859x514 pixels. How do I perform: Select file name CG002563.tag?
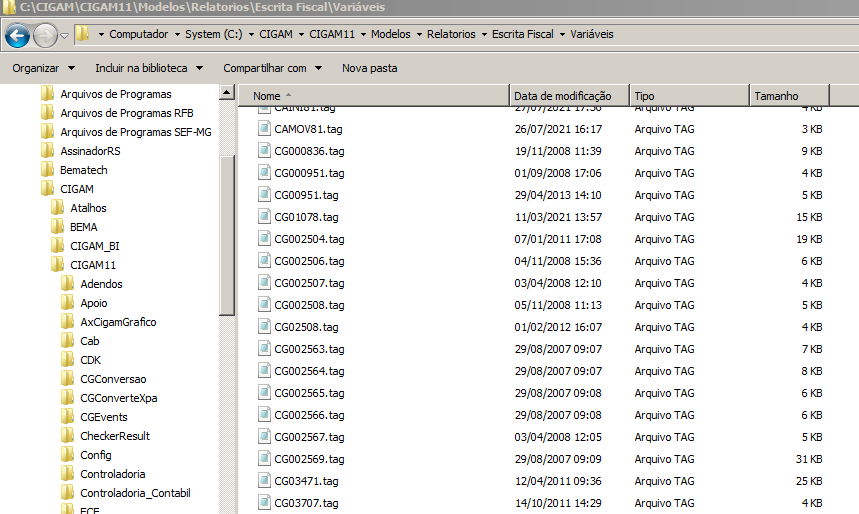pos(310,349)
